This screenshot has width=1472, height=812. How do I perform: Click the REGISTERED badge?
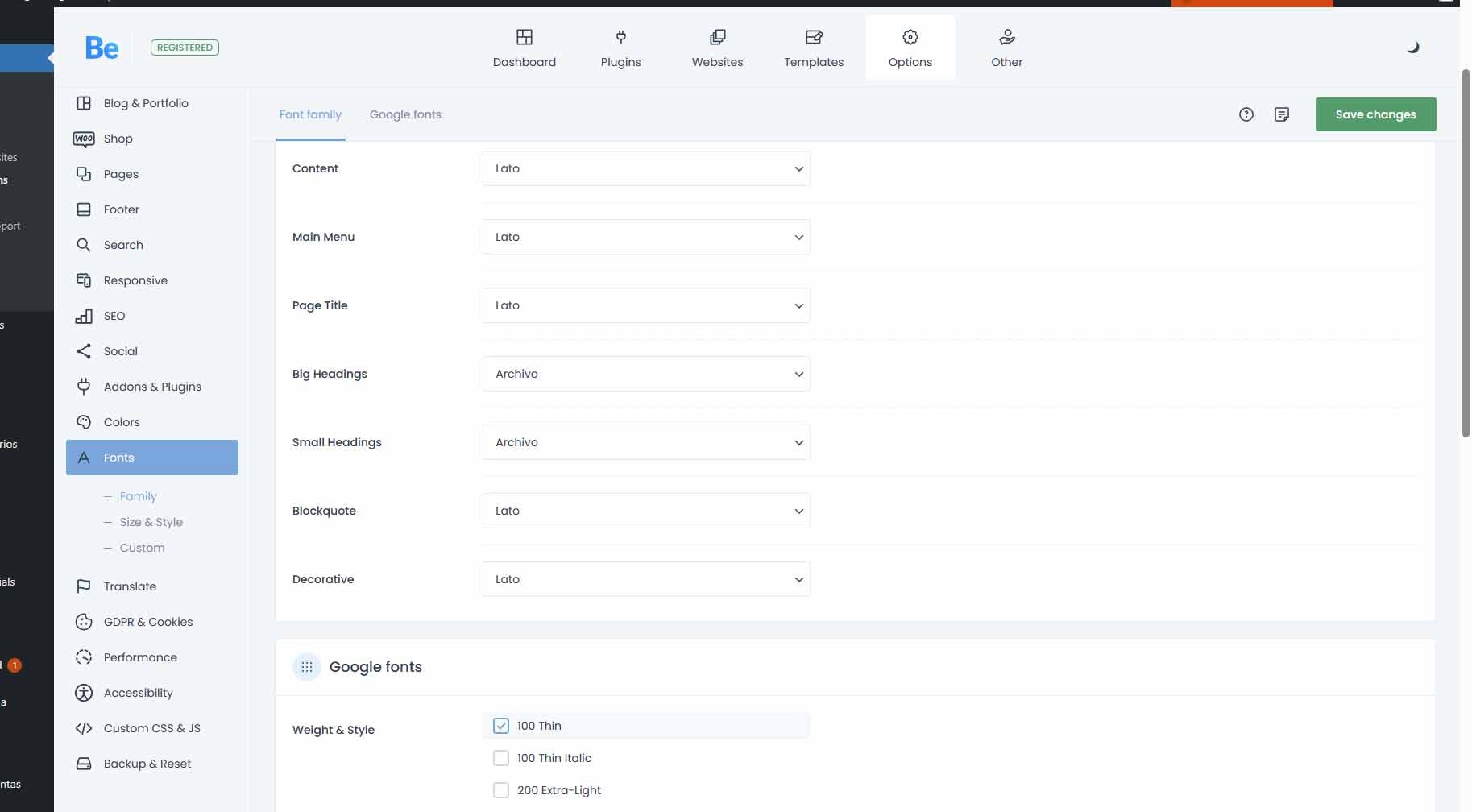(x=185, y=48)
